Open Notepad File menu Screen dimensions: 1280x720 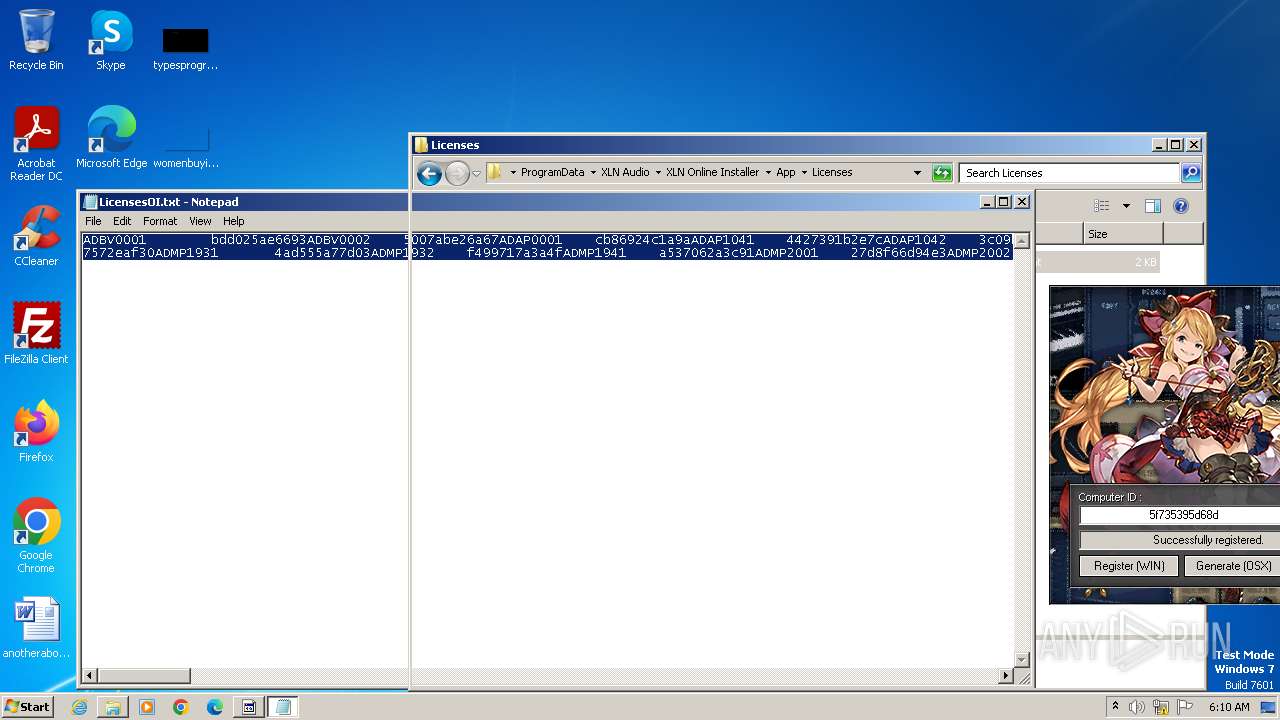pos(93,221)
